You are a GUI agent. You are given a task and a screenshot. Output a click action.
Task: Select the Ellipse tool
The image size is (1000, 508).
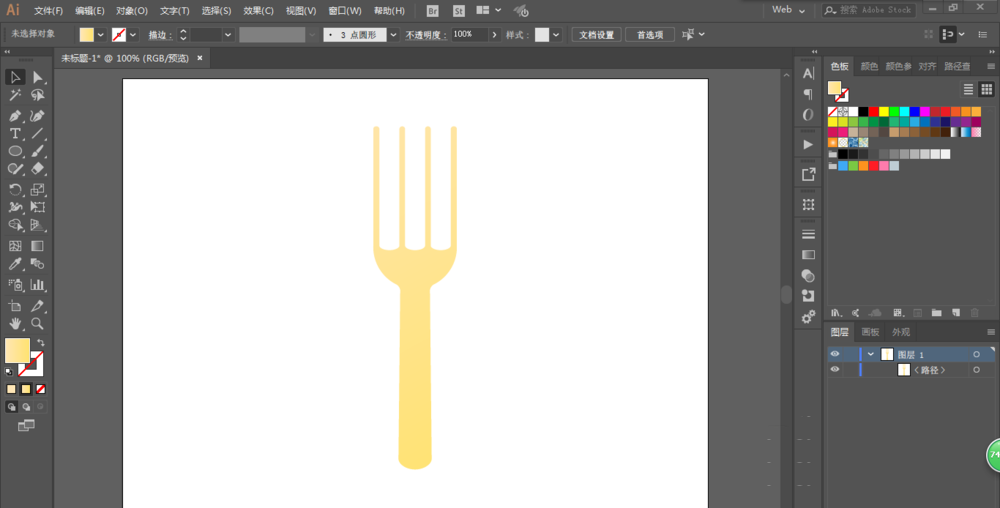15,152
